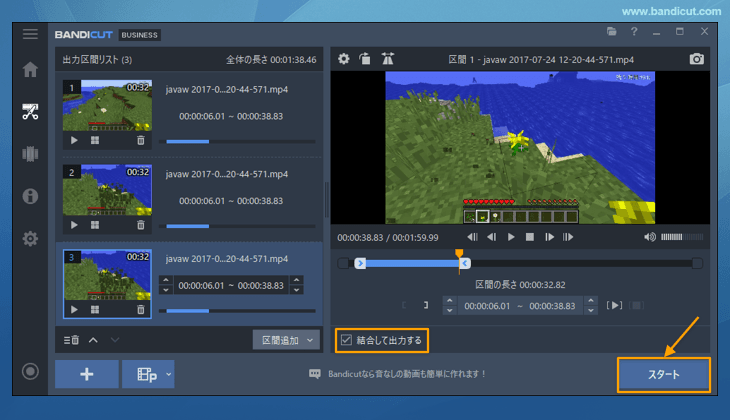Open the Information sidebar icon

30,196
